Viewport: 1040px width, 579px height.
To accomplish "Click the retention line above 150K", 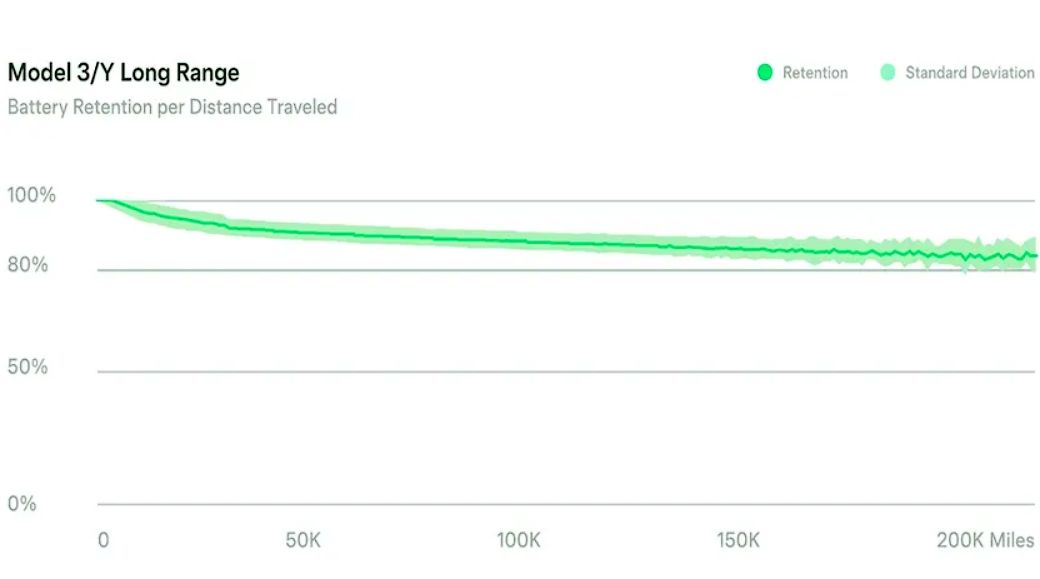I will click(738, 249).
